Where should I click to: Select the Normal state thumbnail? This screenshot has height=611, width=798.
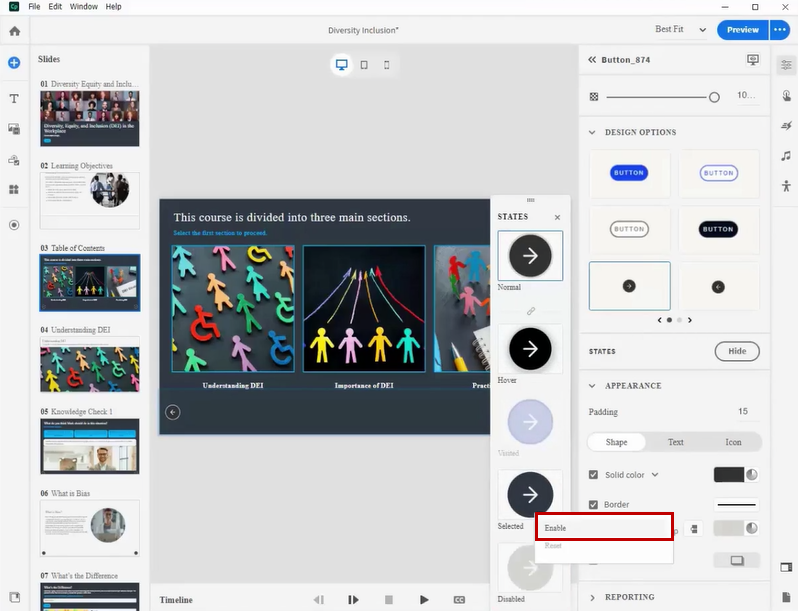[x=530, y=255]
